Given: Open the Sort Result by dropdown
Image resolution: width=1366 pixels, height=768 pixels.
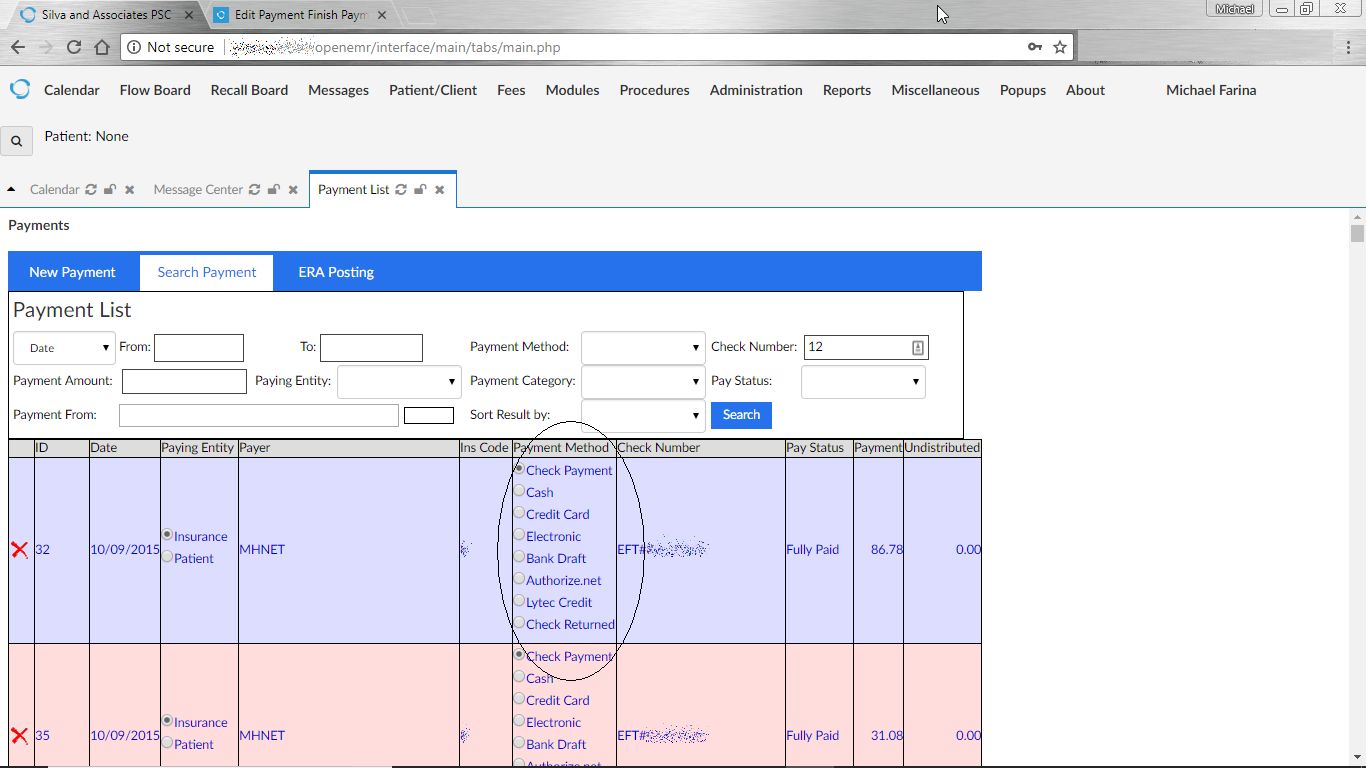Looking at the screenshot, I should 643,416.
